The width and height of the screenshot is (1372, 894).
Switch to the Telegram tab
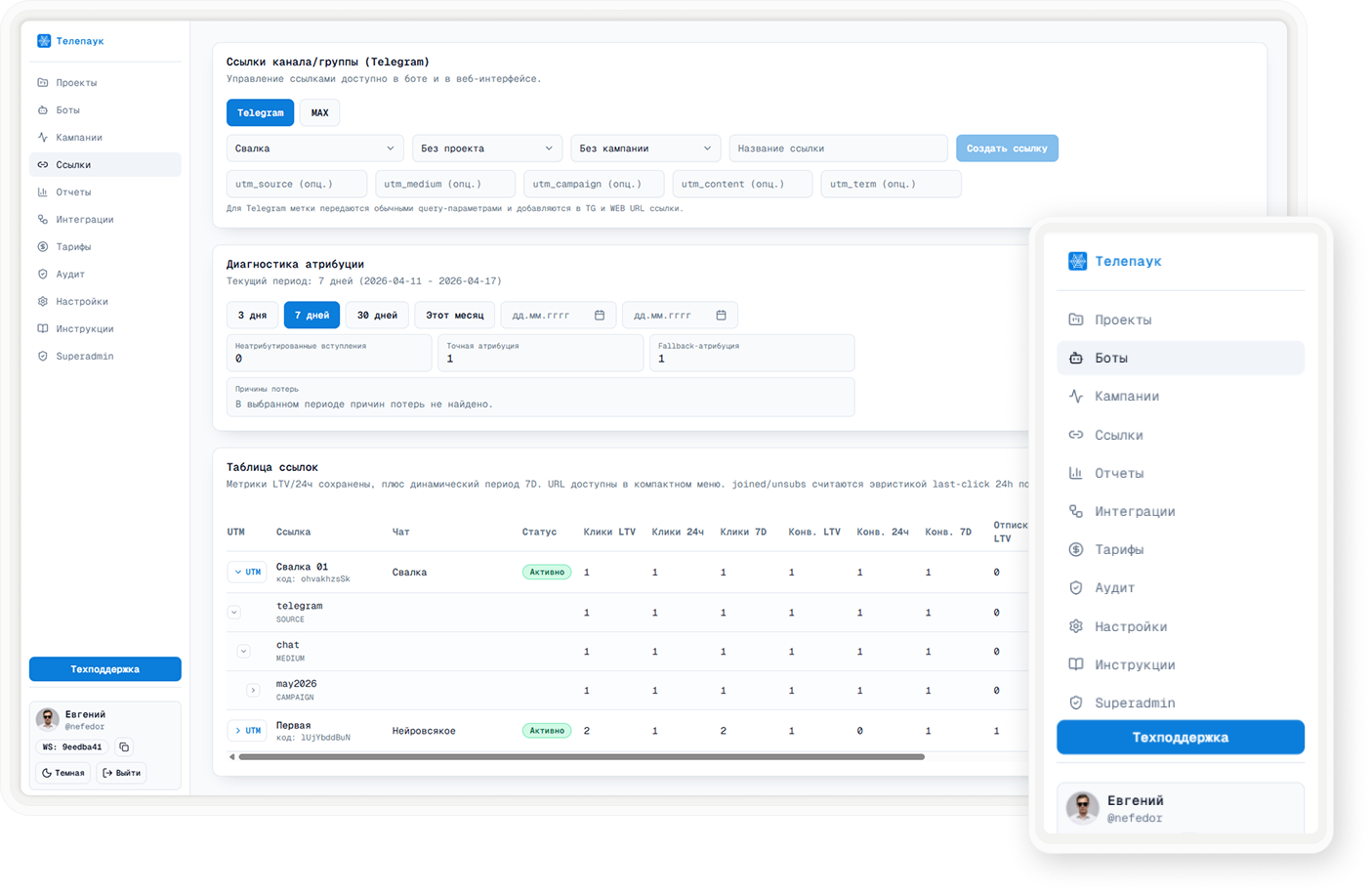coord(260,112)
